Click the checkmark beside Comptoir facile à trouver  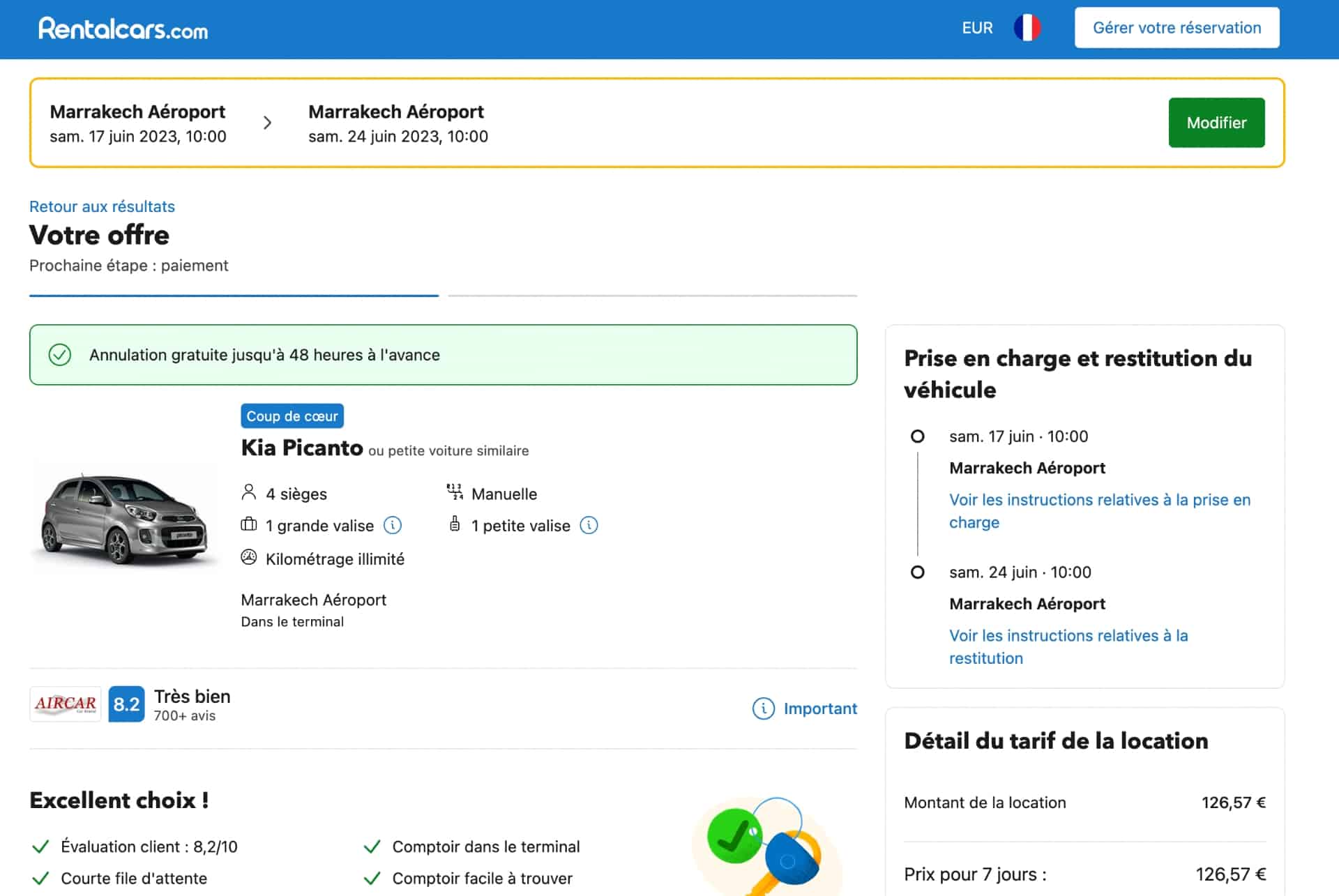click(372, 879)
